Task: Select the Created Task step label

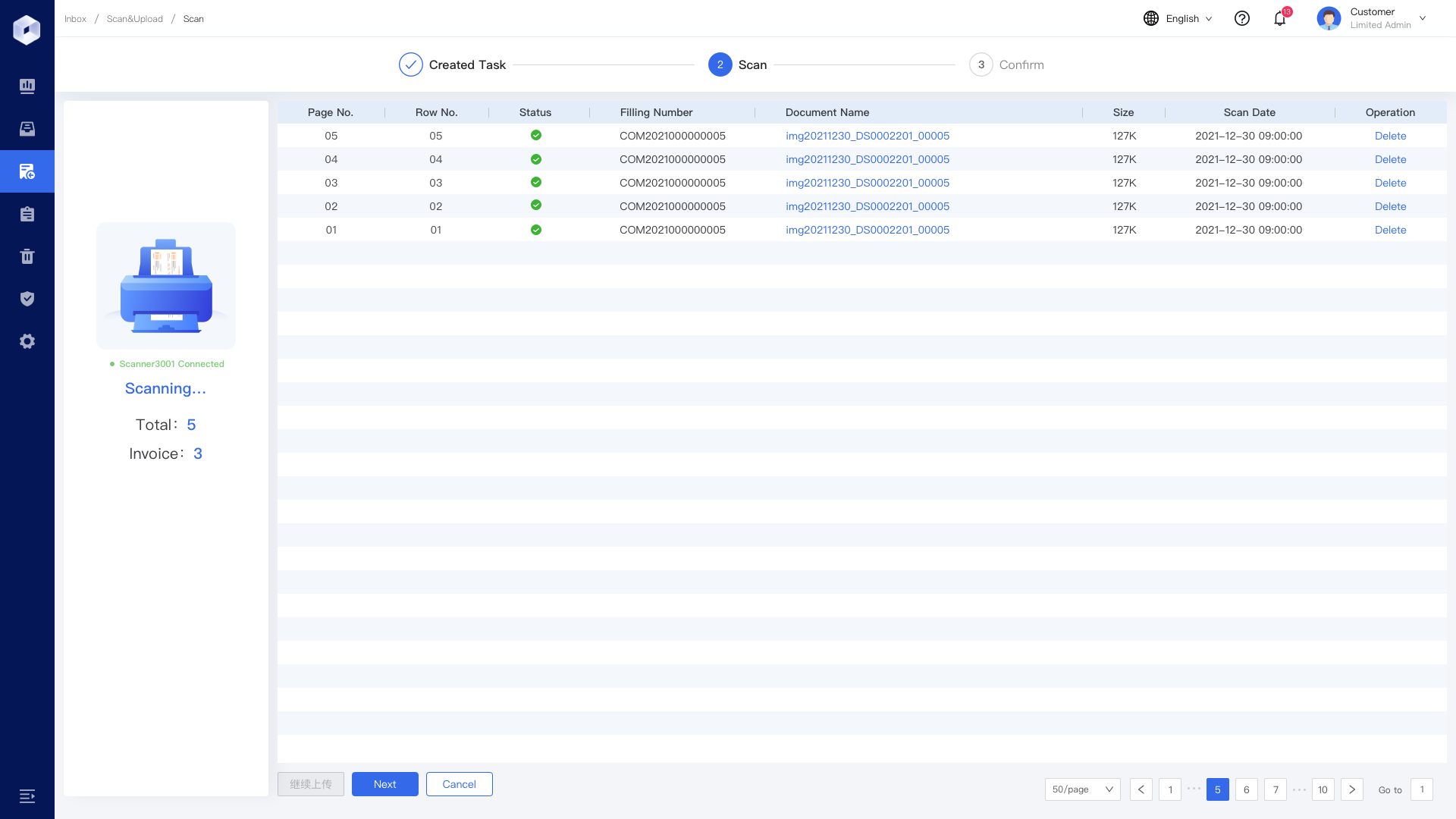Action: (467, 64)
